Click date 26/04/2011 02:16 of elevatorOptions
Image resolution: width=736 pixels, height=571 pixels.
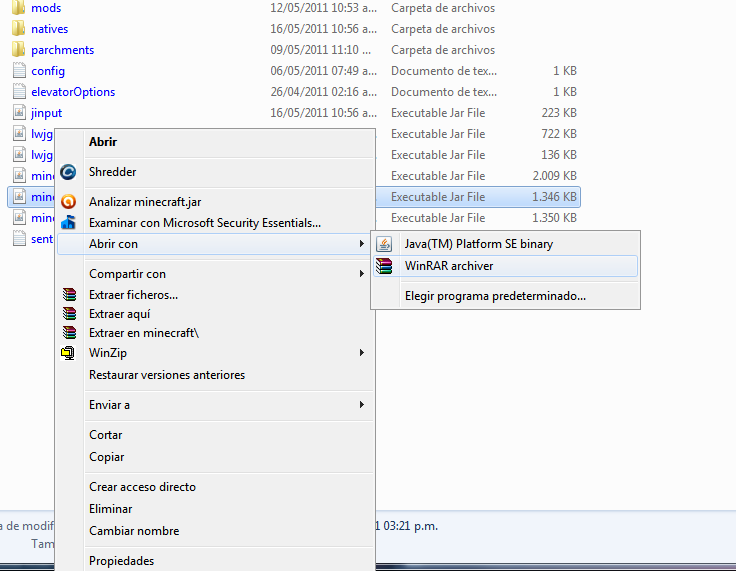point(323,92)
